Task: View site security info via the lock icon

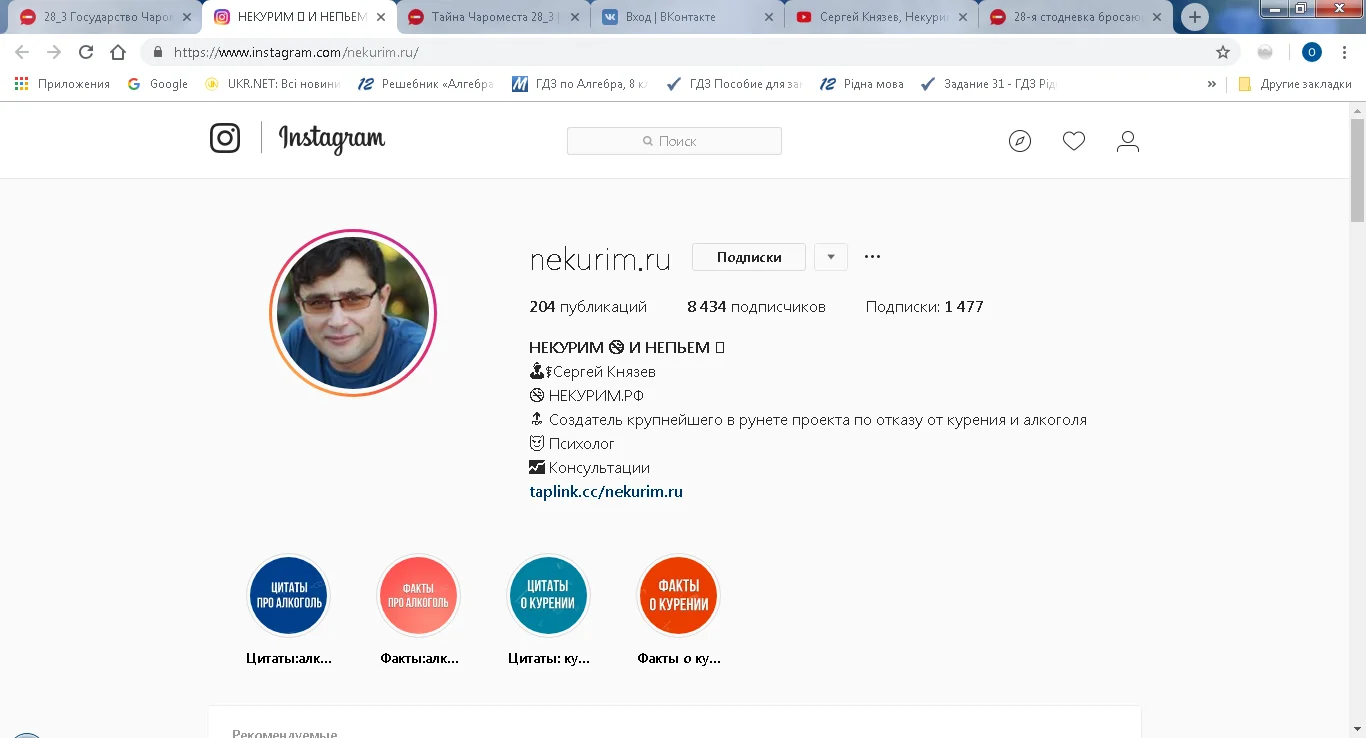Action: 157,52
